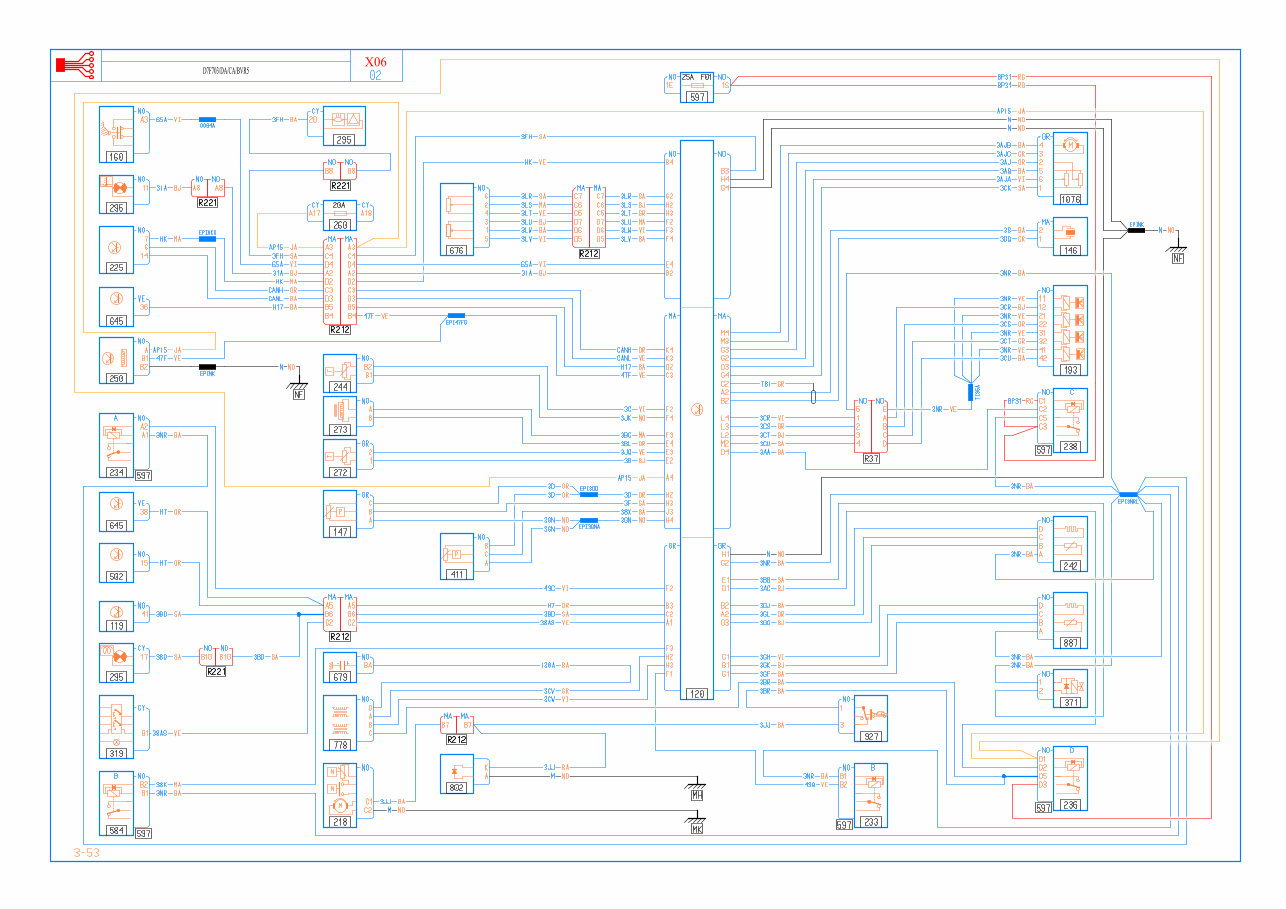Select ignition coil component 778
The width and height of the screenshot is (1286, 909).
339,723
